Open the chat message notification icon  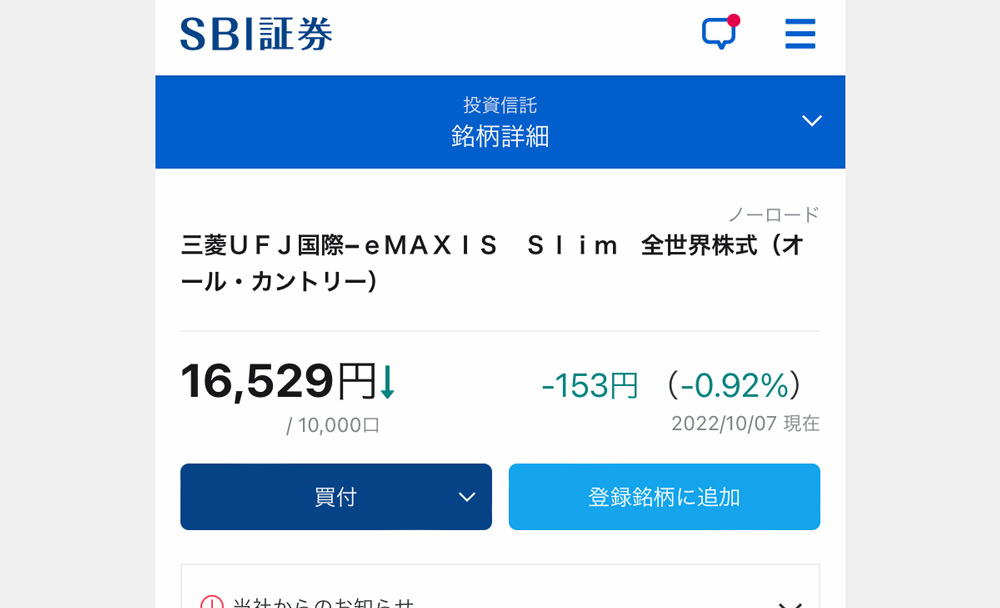719,33
